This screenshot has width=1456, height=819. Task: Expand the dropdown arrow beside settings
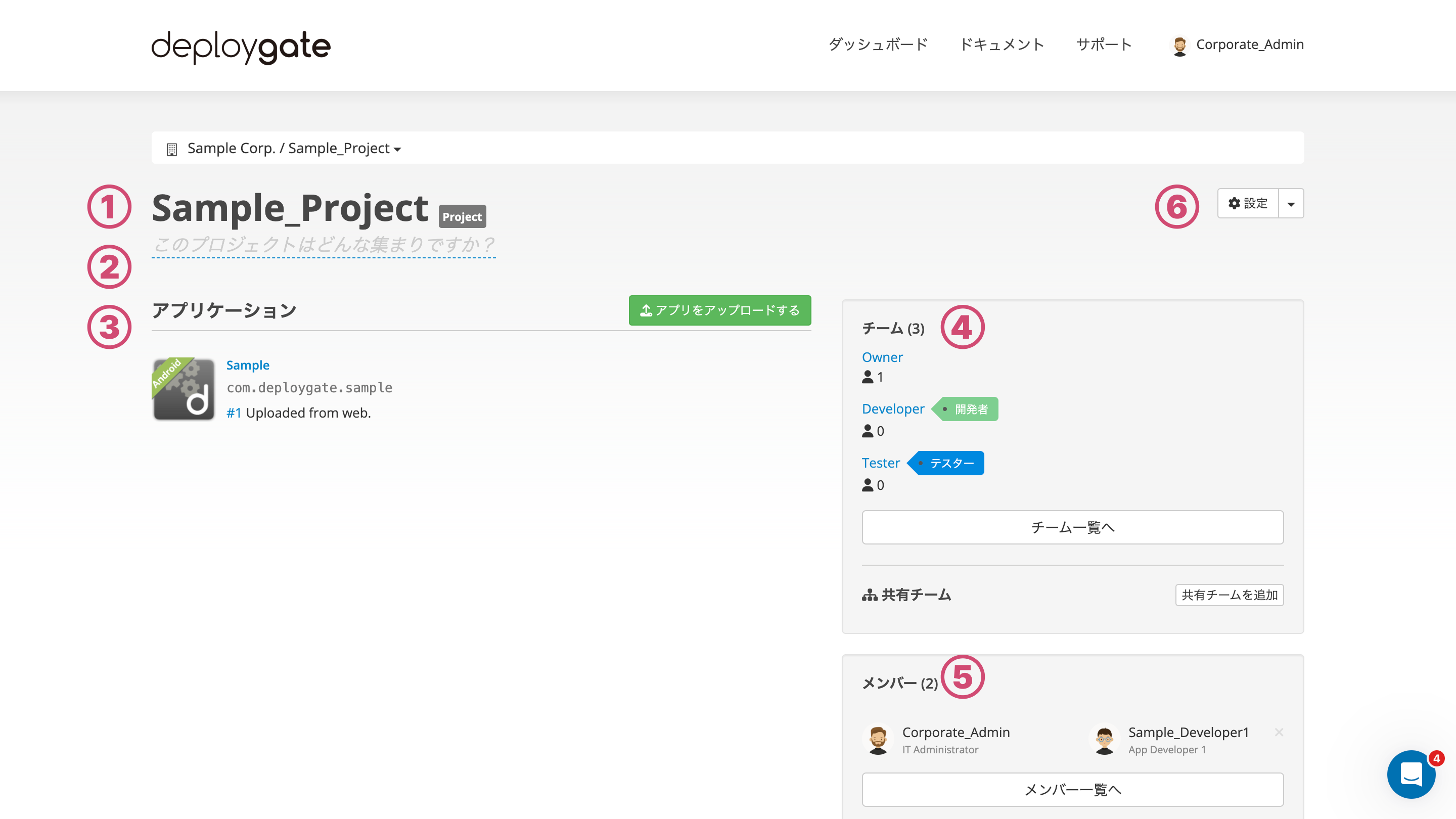coord(1291,204)
